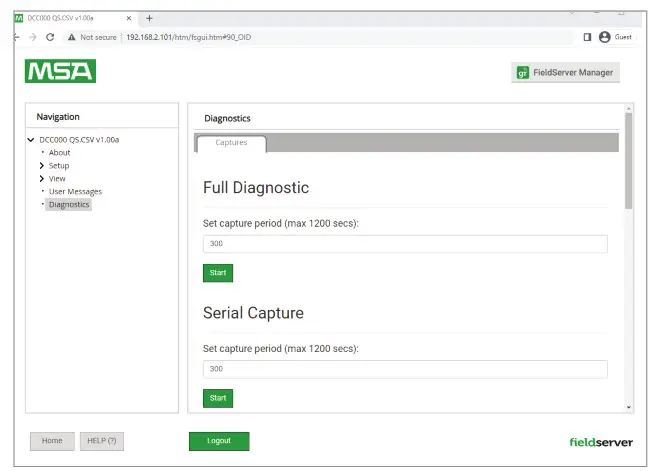Open a new browser tab
Screen dimensions: 660x471
pyautogui.click(x=149, y=18)
